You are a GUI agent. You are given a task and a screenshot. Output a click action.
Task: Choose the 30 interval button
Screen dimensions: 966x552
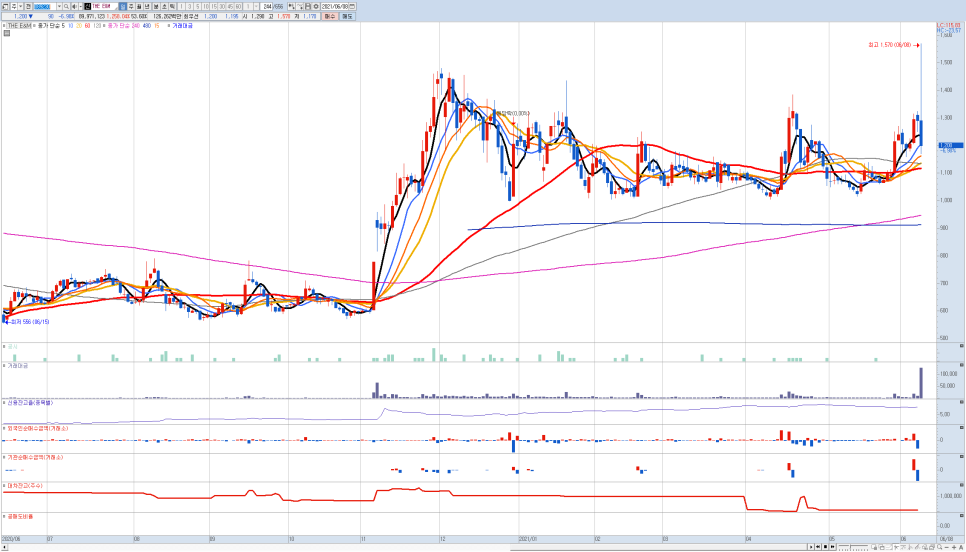tap(222, 6)
